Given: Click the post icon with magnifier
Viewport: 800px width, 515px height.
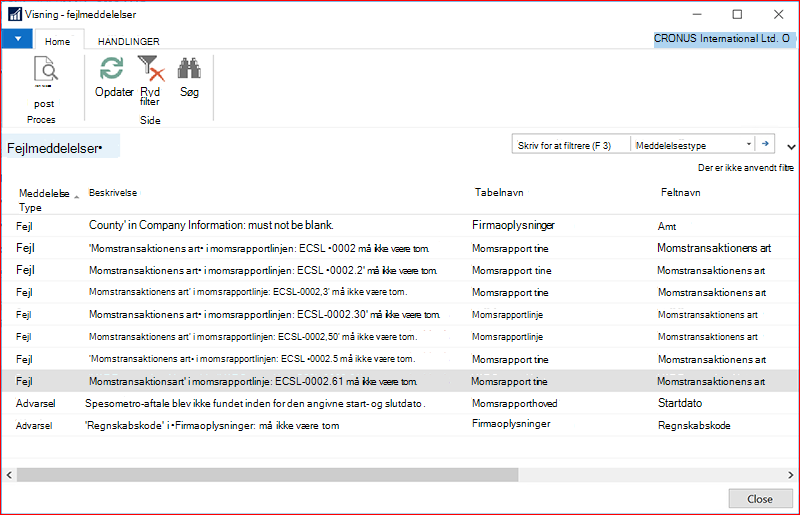Looking at the screenshot, I should click(45, 69).
